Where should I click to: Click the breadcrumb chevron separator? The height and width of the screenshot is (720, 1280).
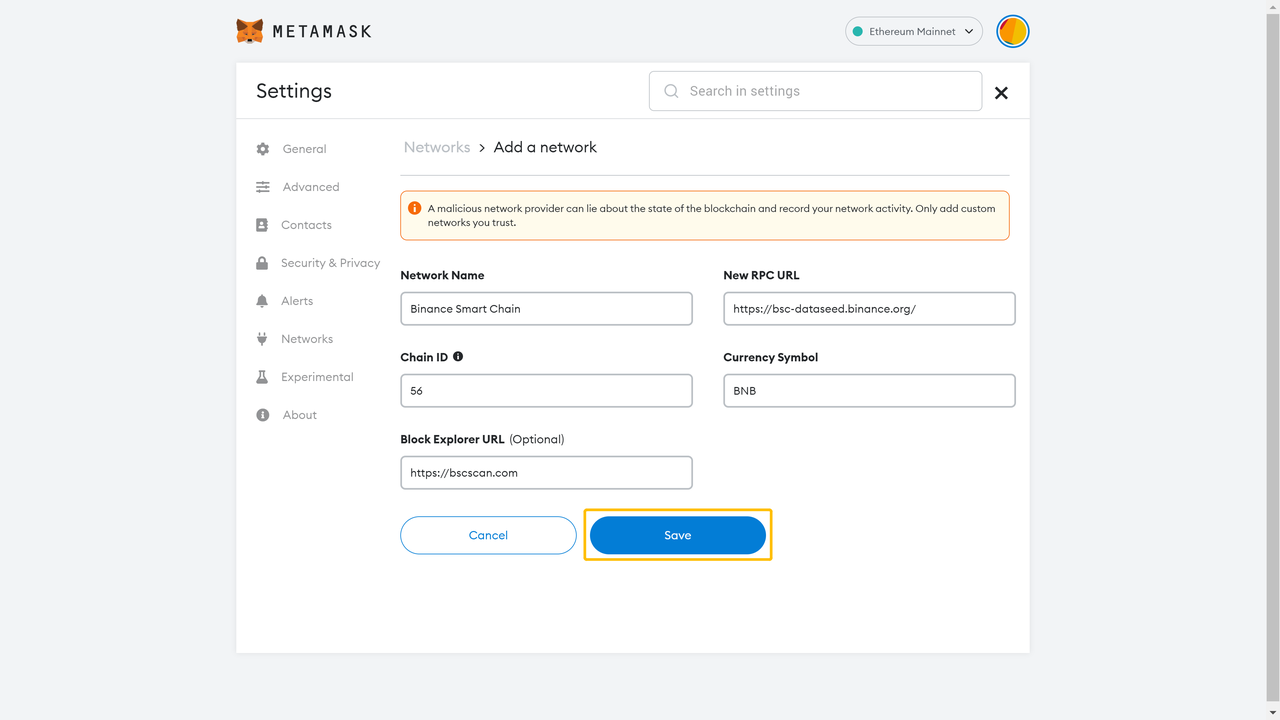pos(482,147)
